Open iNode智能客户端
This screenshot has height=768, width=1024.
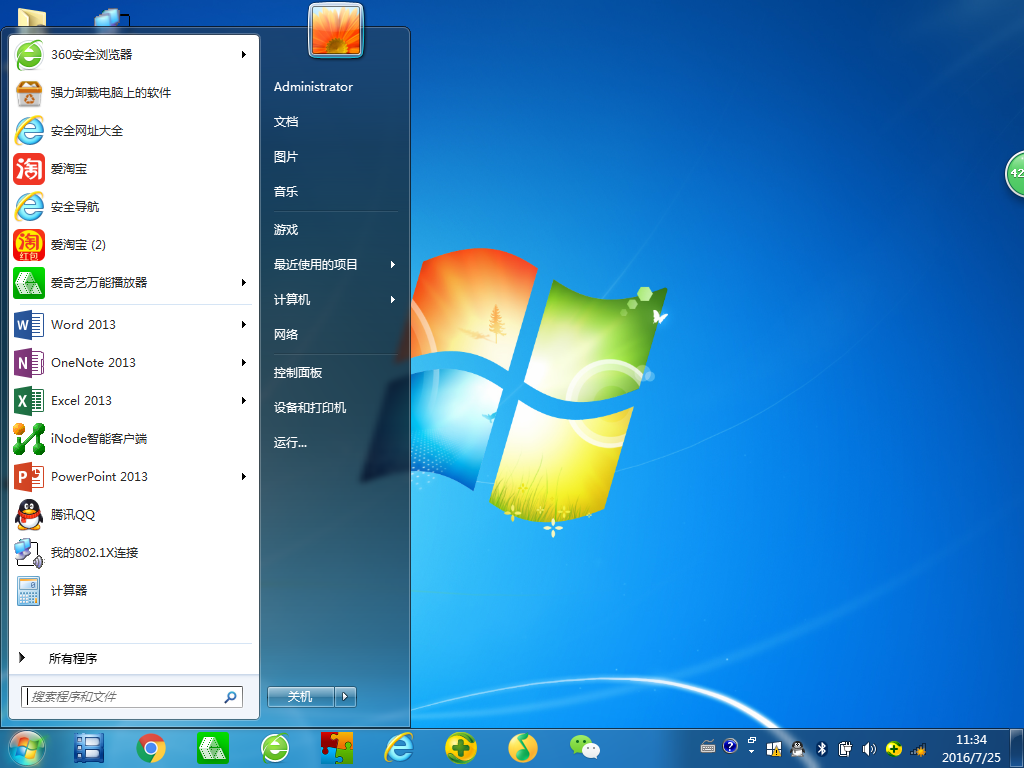click(133, 439)
